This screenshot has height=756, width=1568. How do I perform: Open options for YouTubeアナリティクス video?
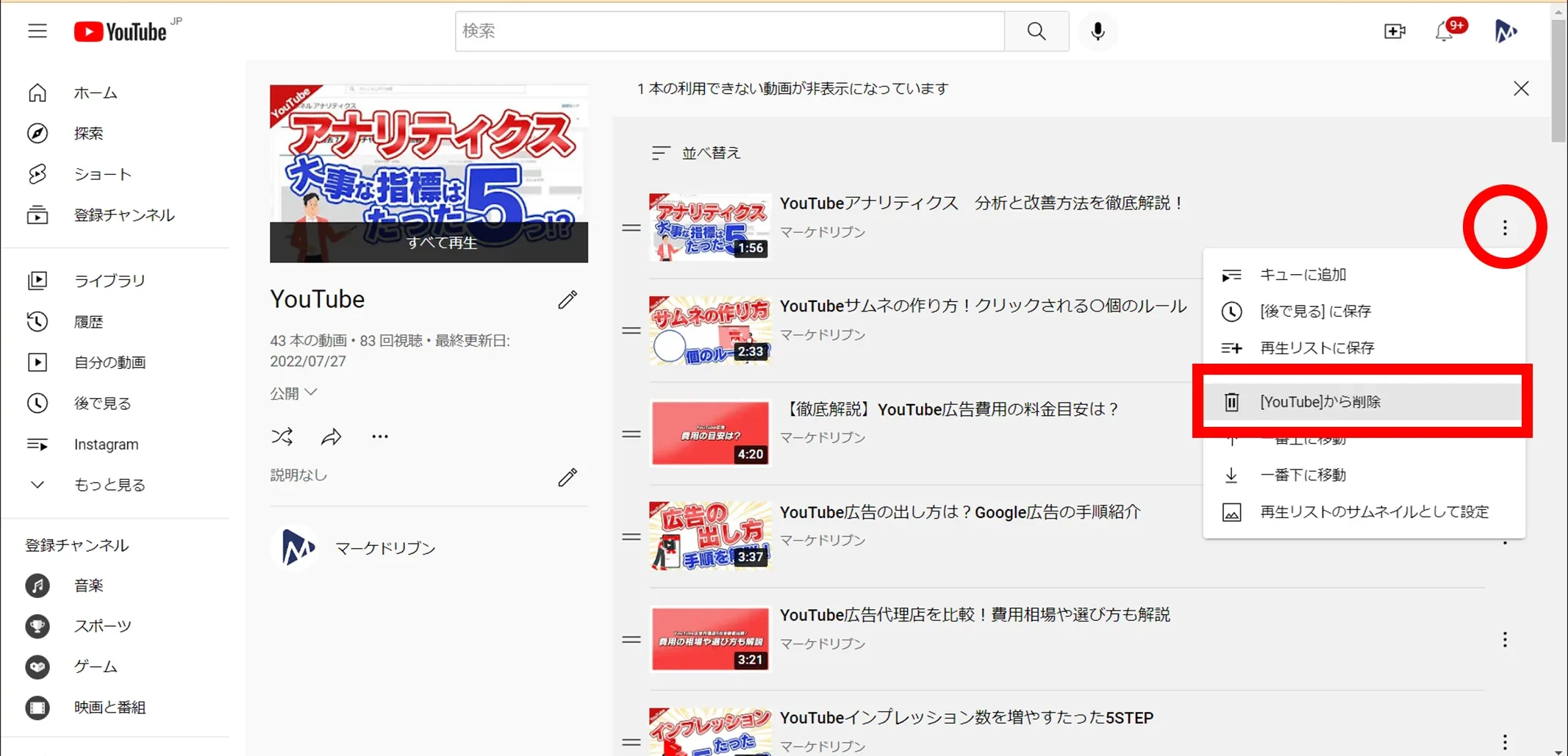(1505, 228)
